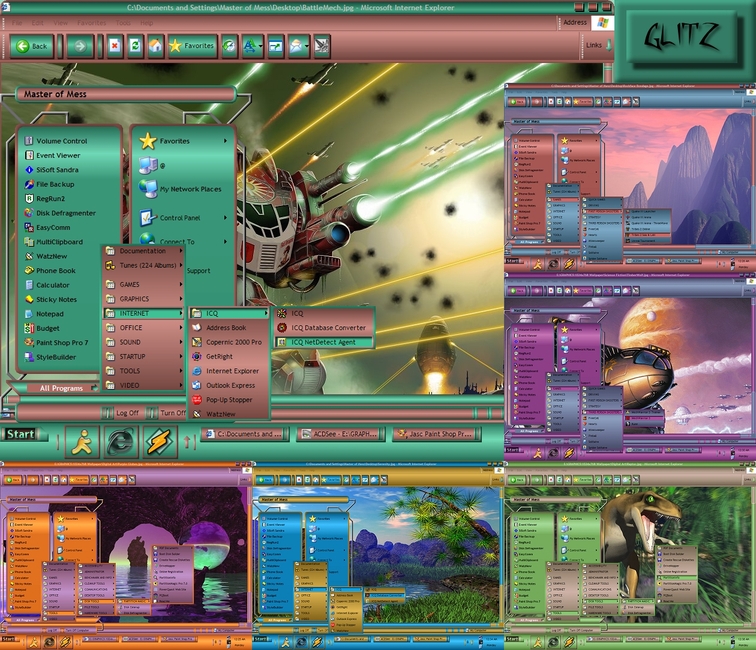Click the Home toolbar icon
Screen dimensions: 756x650
(x=155, y=46)
